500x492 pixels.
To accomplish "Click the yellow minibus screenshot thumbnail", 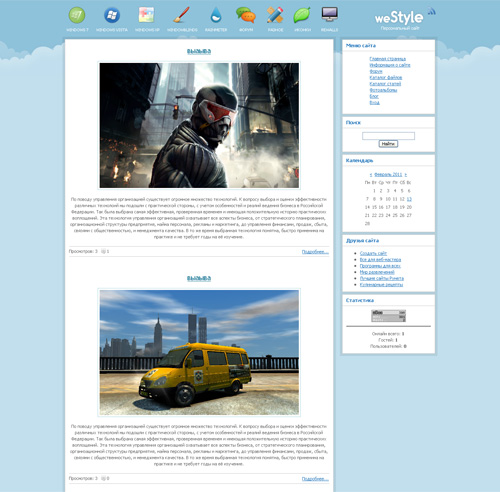I will [199, 353].
